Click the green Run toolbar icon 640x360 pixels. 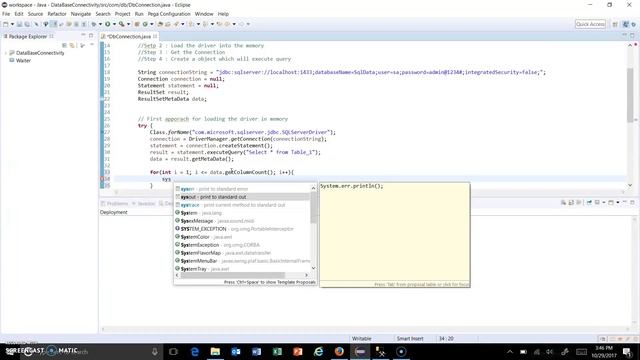[108, 24]
